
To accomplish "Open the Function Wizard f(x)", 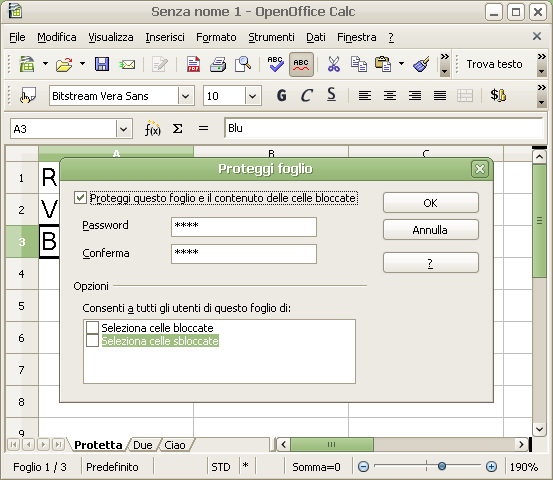I will (152, 129).
